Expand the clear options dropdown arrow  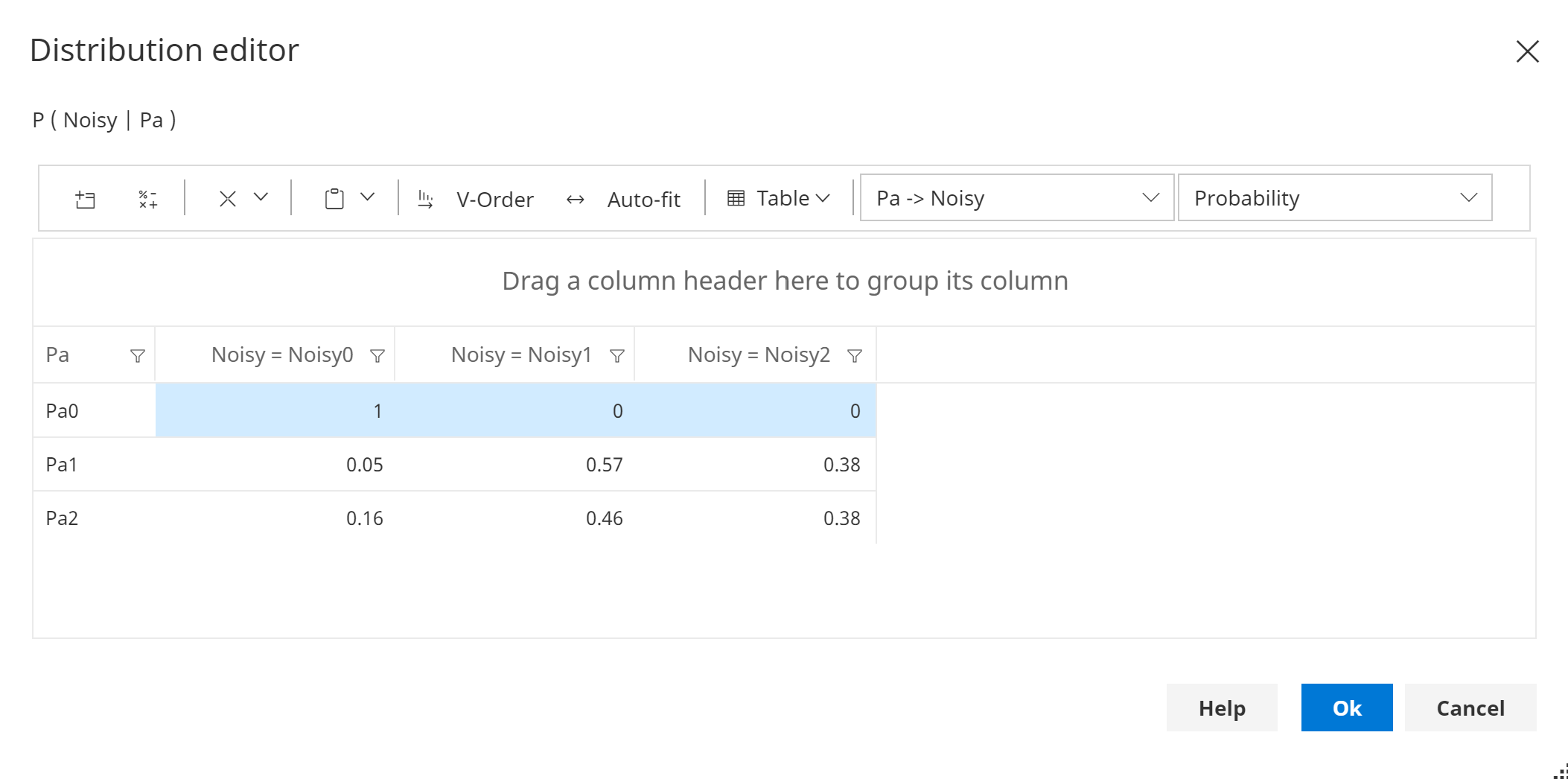(261, 197)
